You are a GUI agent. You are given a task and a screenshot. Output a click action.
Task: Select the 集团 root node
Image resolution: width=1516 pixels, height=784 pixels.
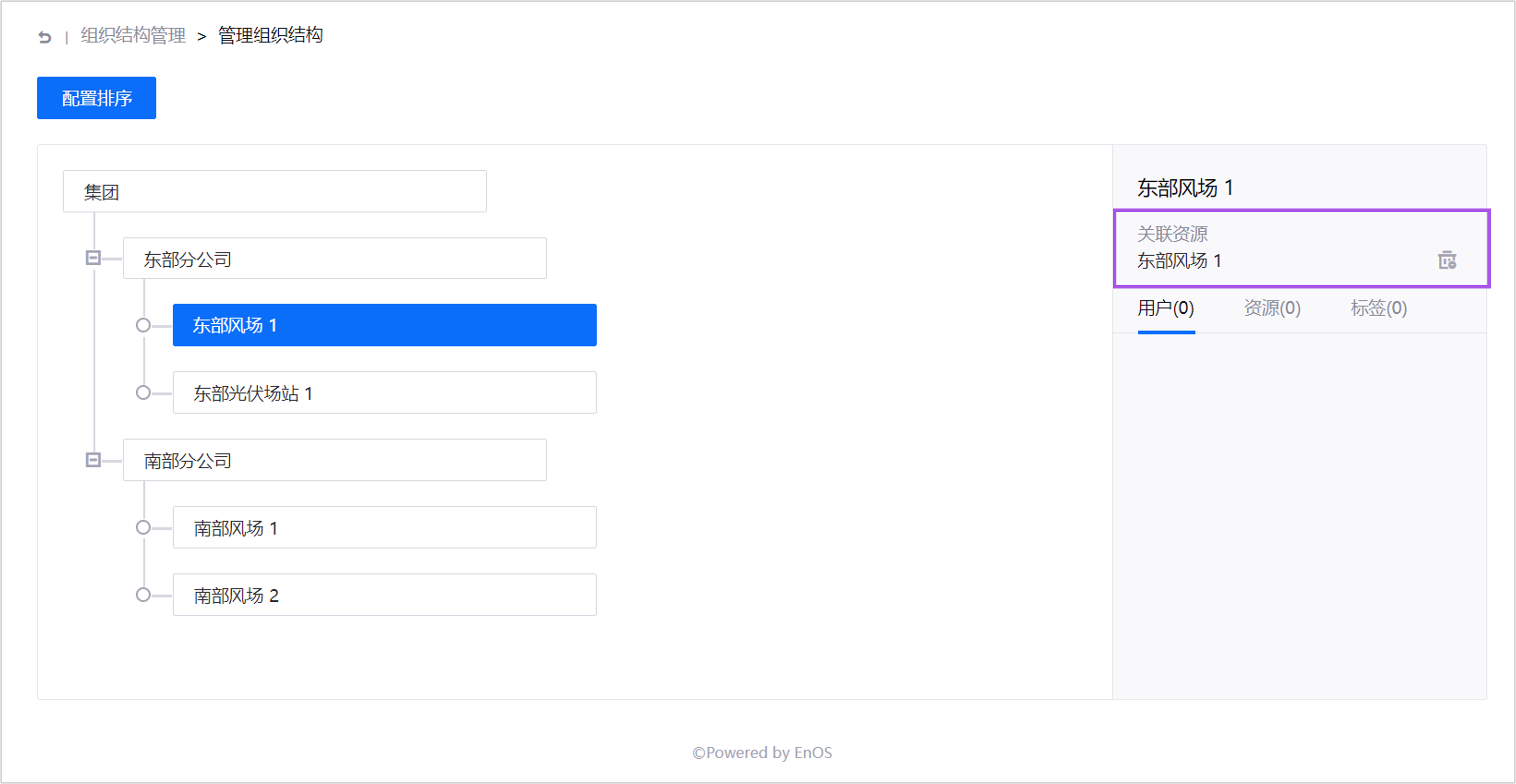[274, 191]
